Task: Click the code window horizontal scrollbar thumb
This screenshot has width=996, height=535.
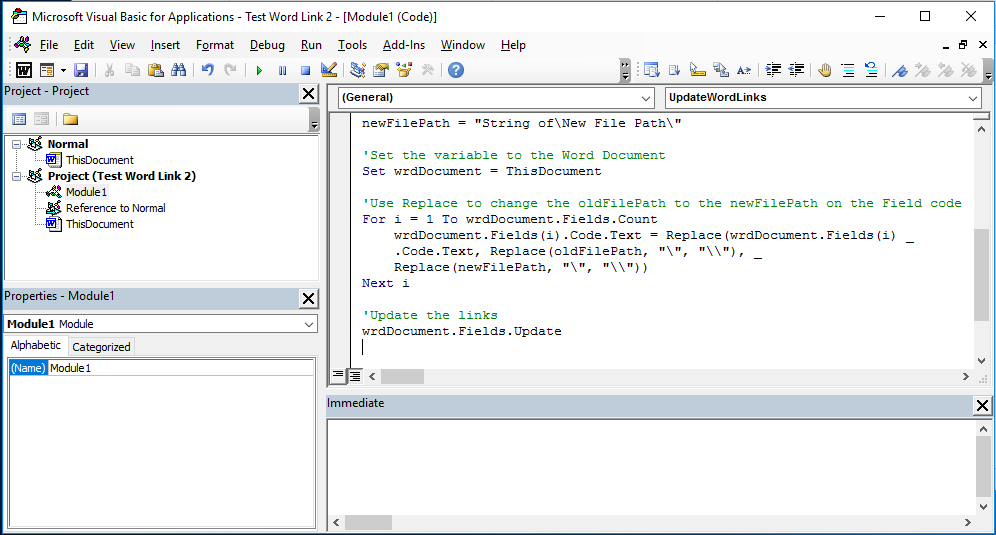Action: click(x=402, y=377)
